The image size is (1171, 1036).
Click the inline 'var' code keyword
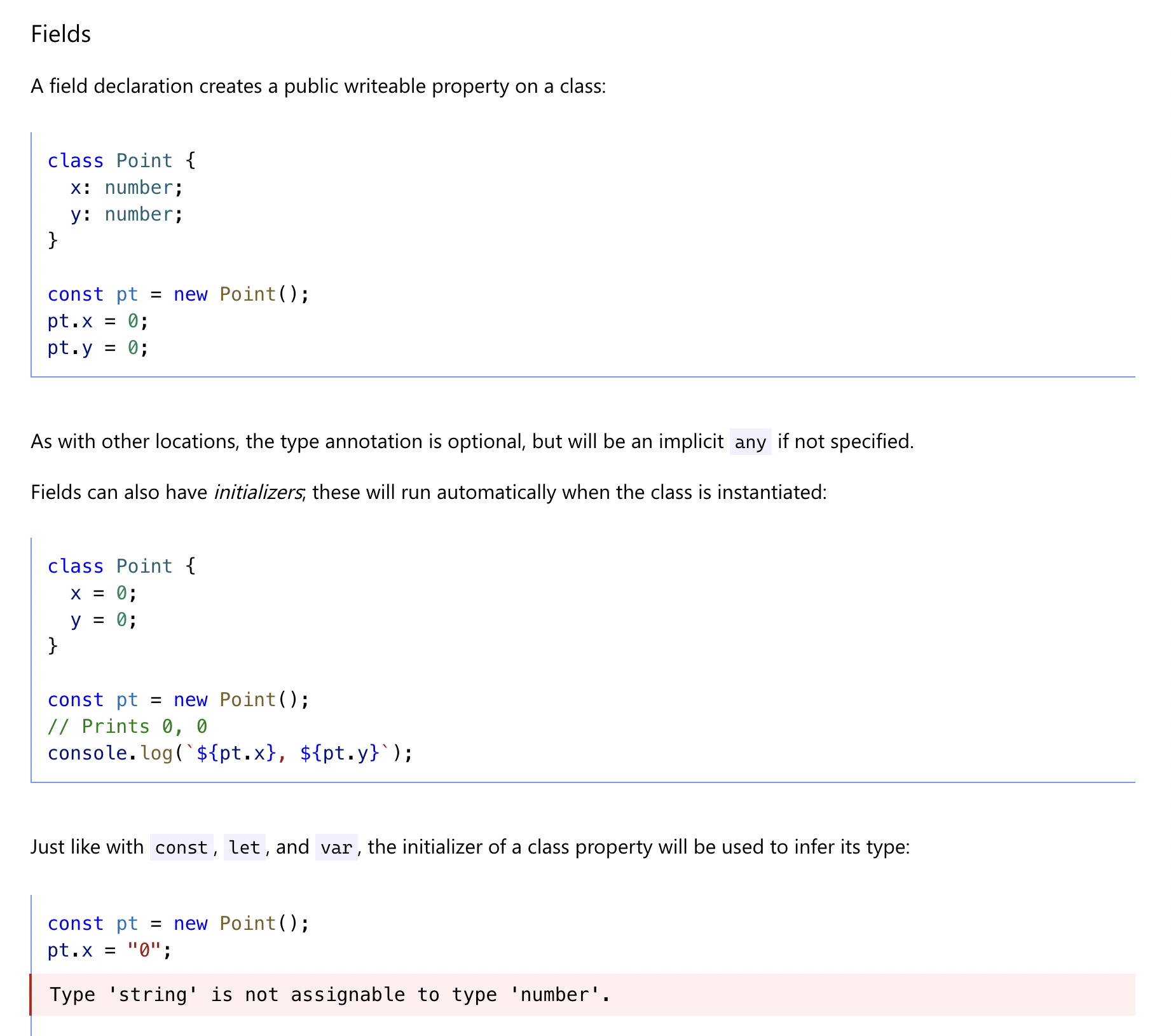tap(336, 847)
